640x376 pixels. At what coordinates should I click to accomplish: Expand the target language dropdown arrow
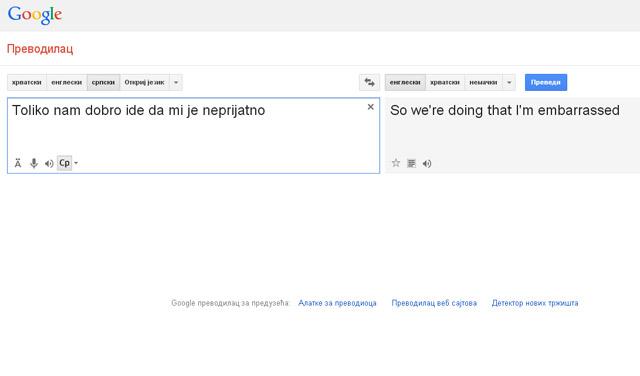(x=509, y=82)
